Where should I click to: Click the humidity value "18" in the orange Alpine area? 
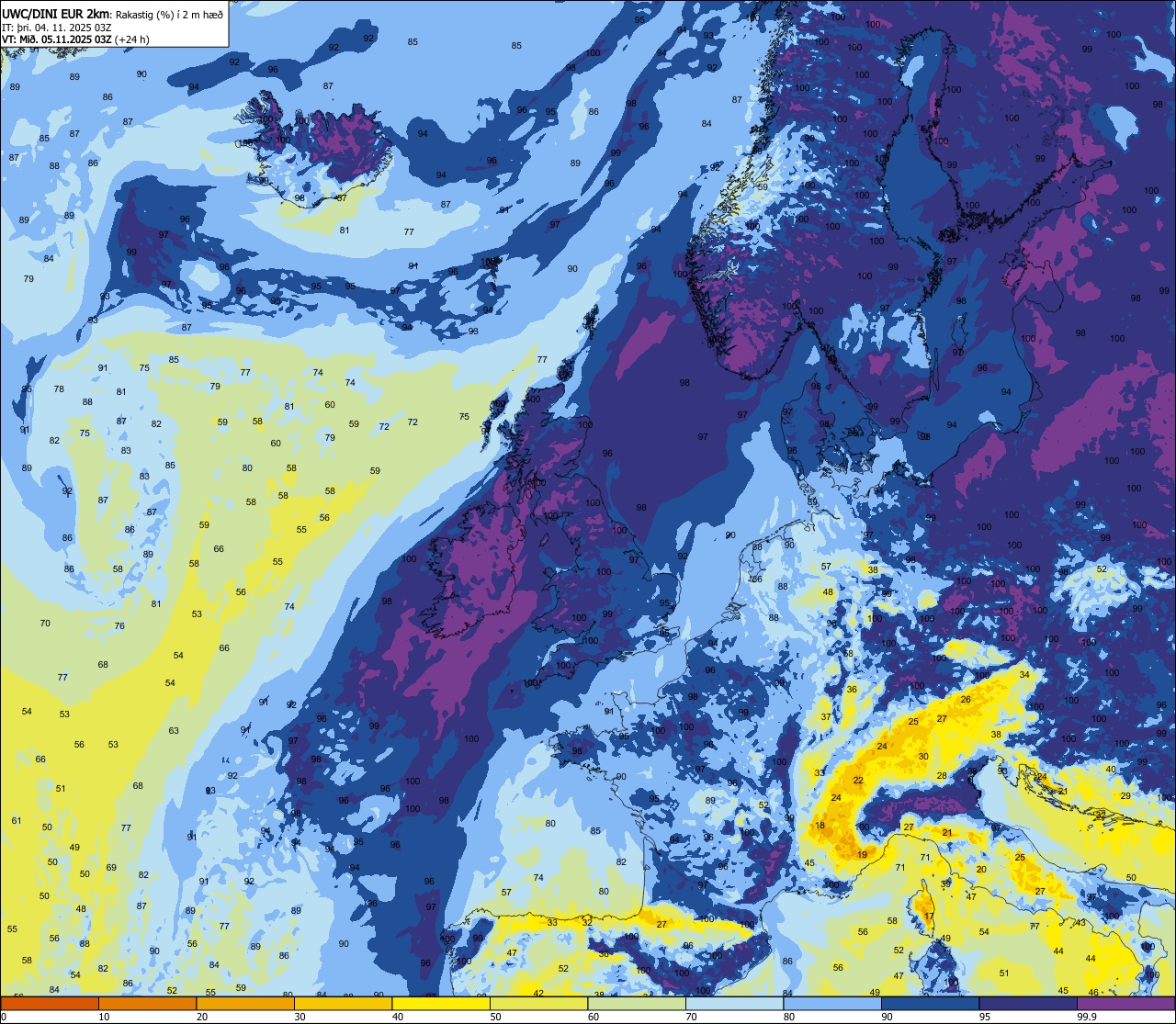click(x=820, y=826)
